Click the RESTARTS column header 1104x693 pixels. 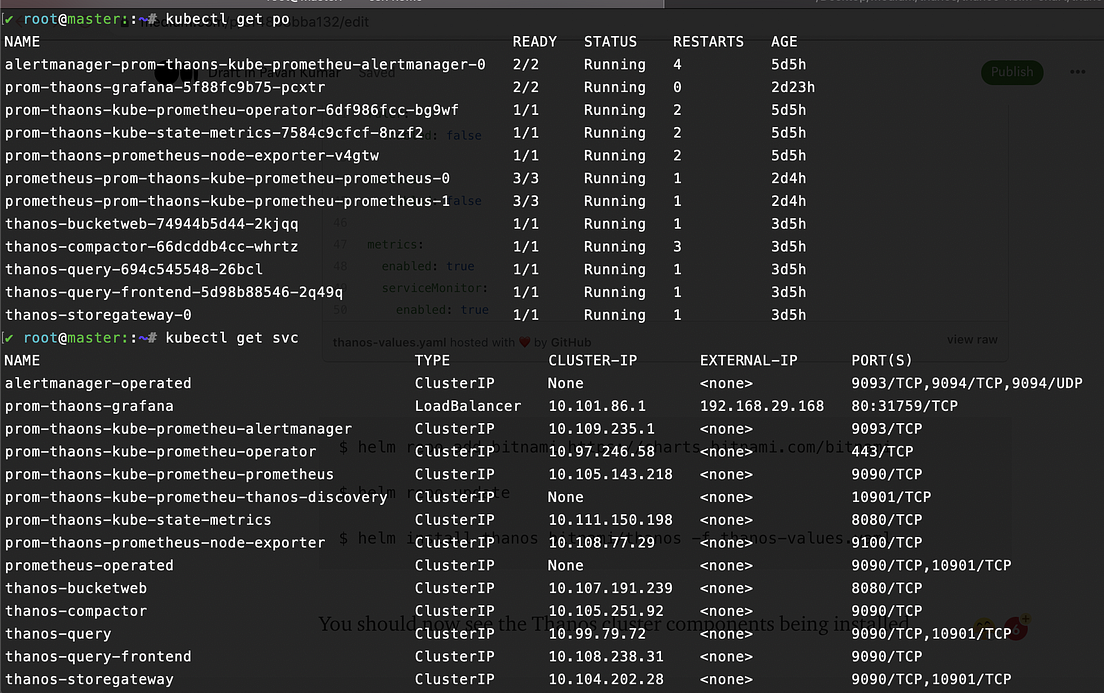[708, 42]
